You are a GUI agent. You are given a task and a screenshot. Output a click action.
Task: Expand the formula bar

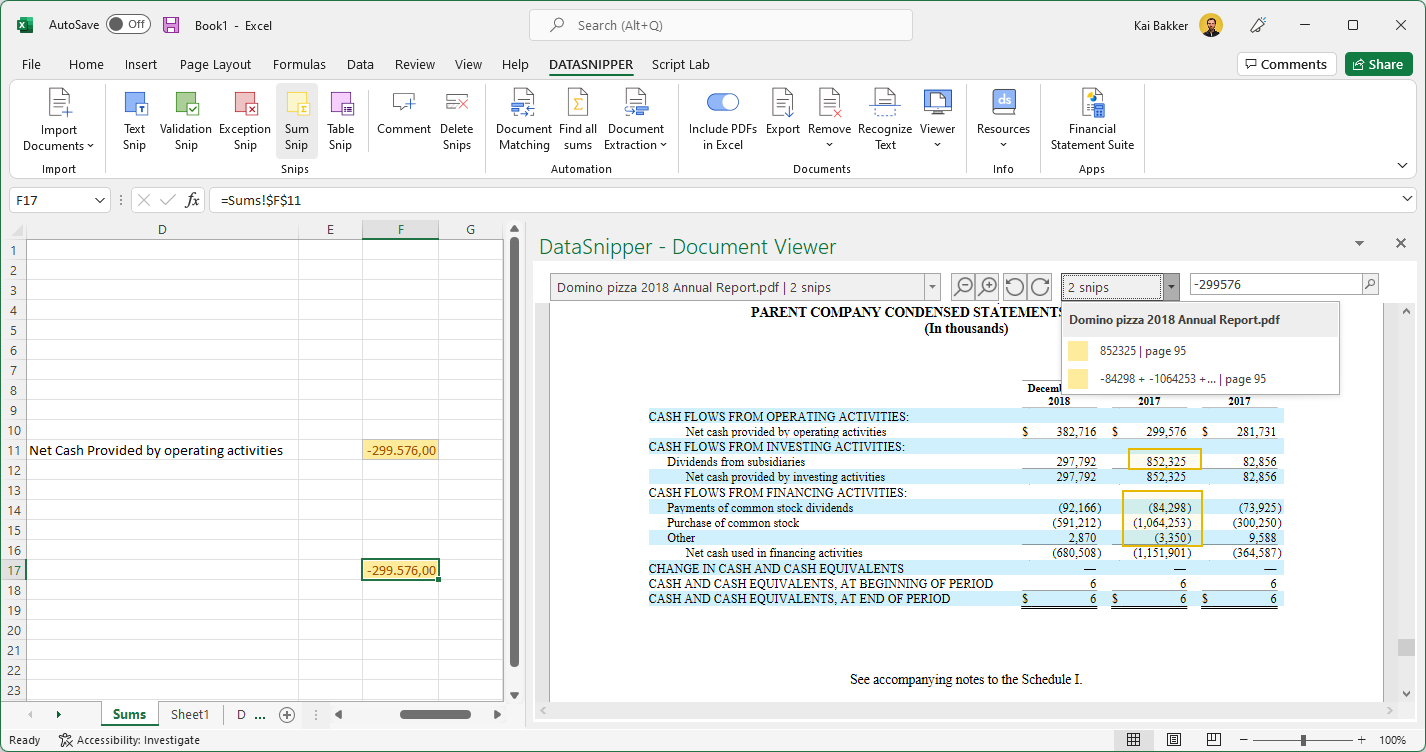tap(1408, 200)
